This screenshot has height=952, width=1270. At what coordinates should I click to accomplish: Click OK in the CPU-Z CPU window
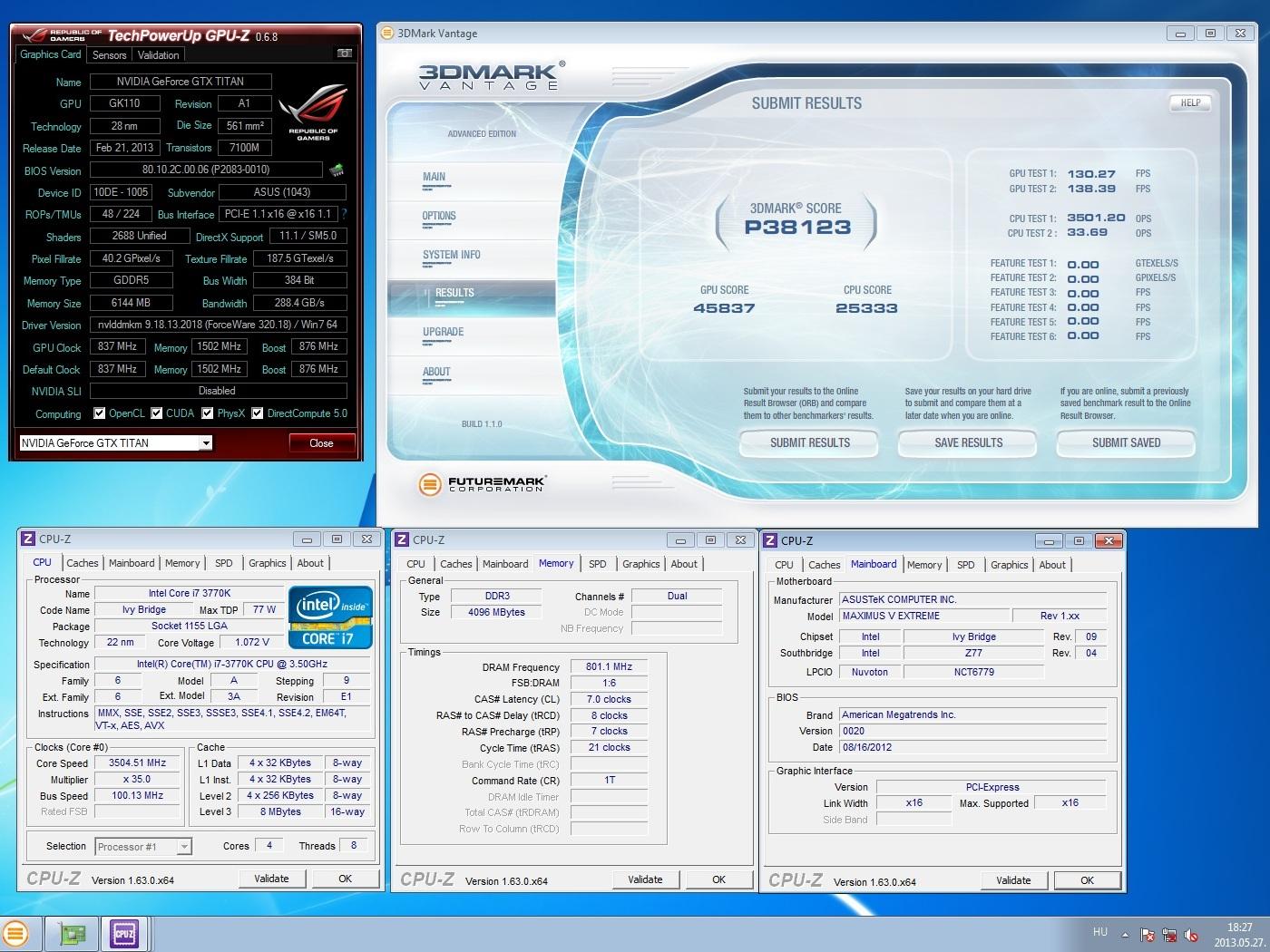[x=345, y=879]
